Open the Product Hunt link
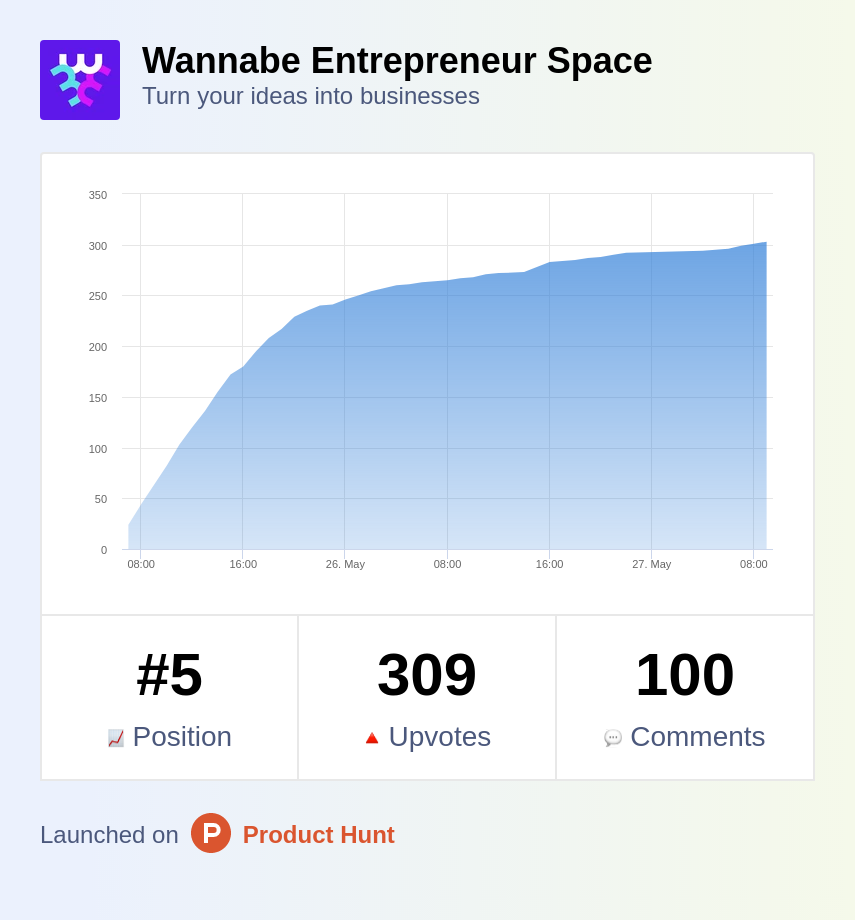Viewport: 855px width, 920px height. click(x=318, y=835)
